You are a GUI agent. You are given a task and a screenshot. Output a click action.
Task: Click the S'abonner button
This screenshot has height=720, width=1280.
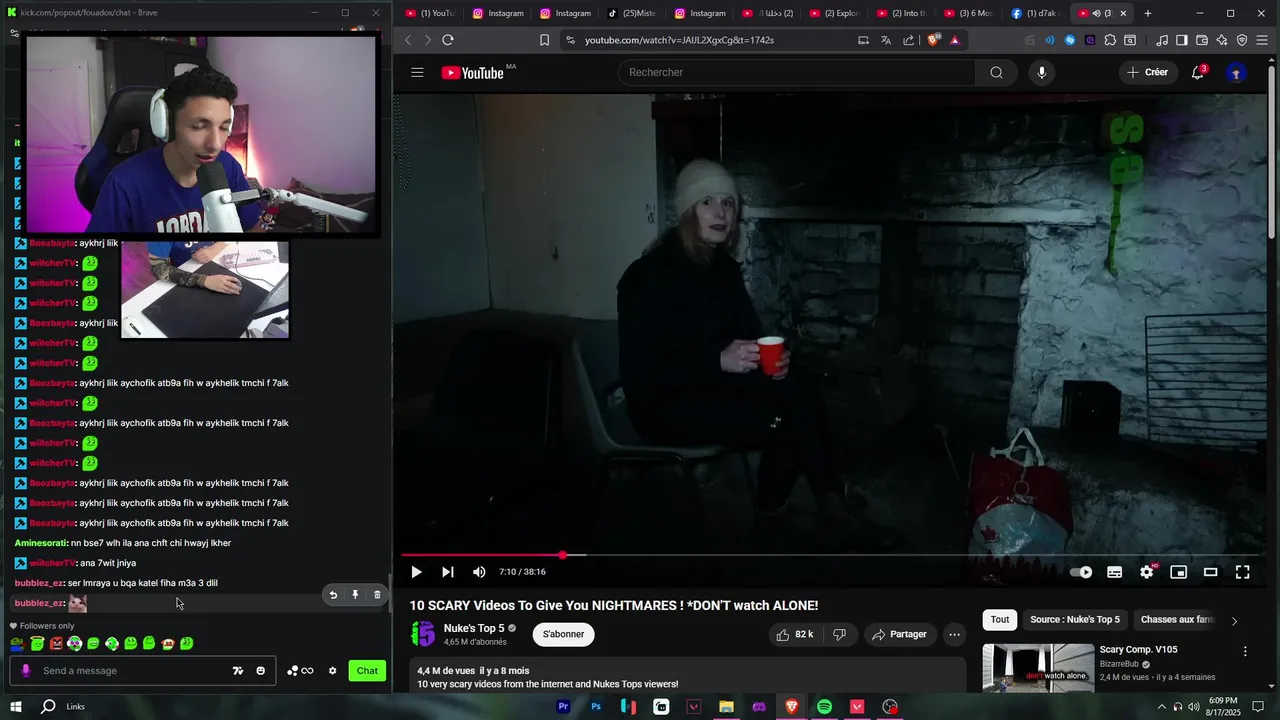(563, 634)
